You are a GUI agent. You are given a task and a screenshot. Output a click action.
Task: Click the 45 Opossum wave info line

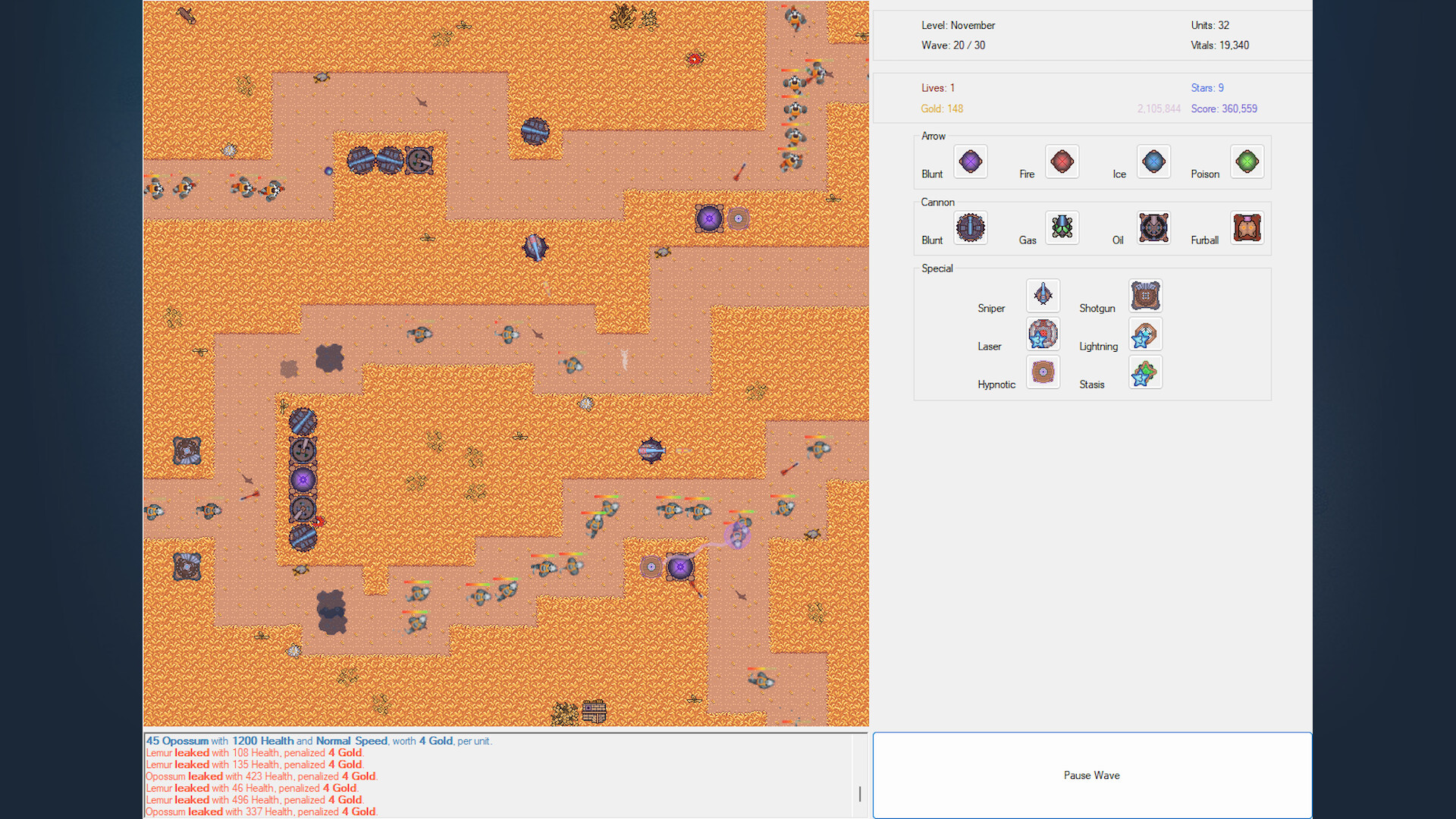[x=318, y=741]
